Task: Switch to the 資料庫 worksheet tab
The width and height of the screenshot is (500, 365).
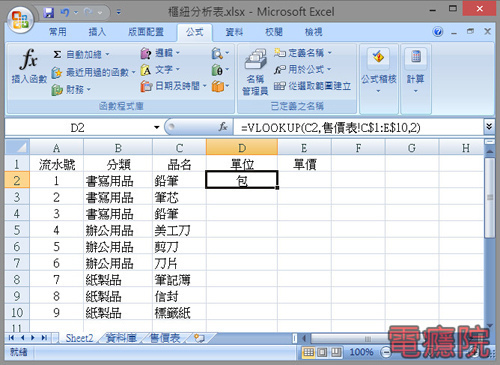Action: [x=121, y=338]
